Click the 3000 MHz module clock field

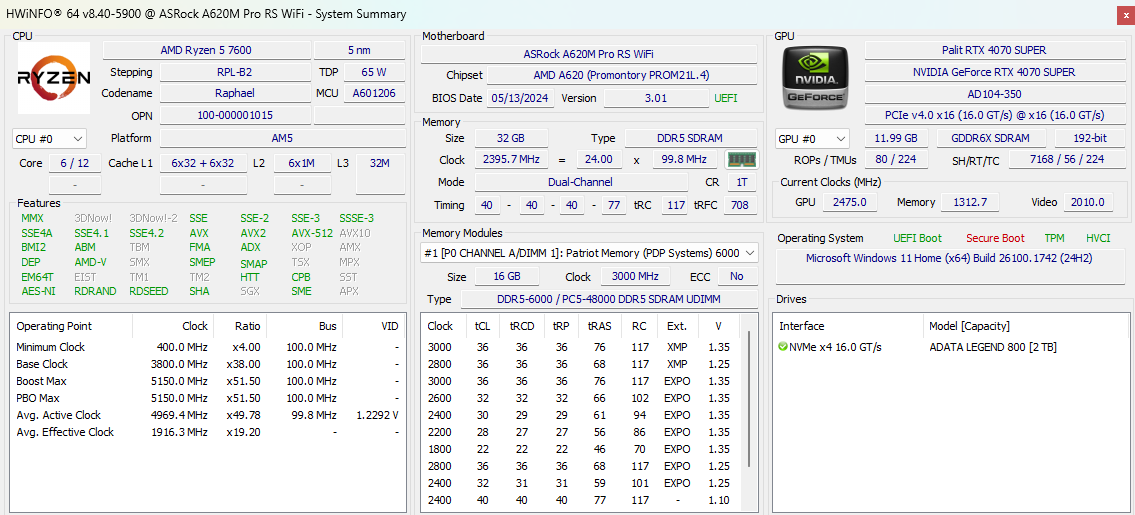point(635,277)
